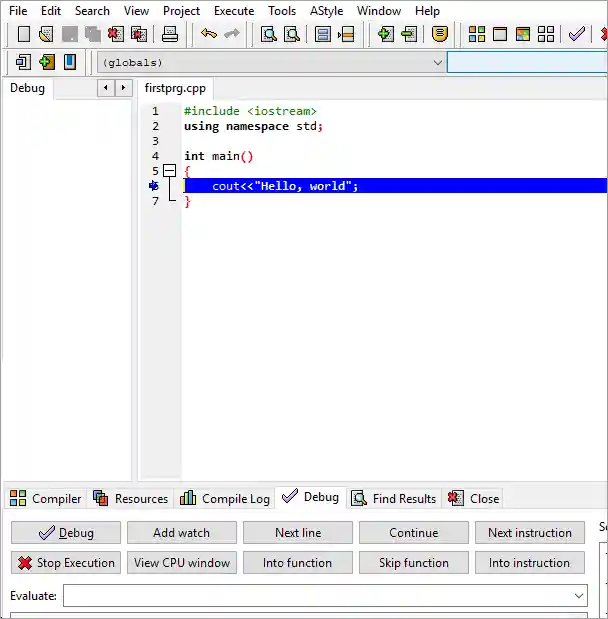The height and width of the screenshot is (619, 608).
Task: Open the View menu
Action: 136,11
